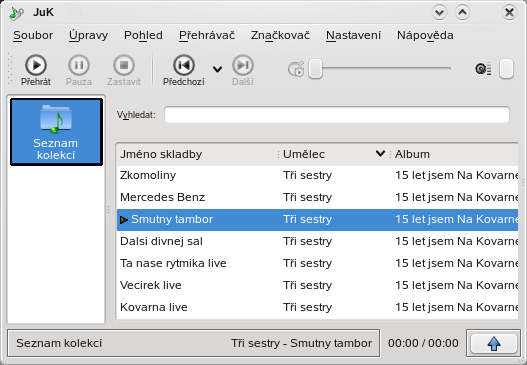
Task: Open the Soubor menu
Action: pos(33,35)
